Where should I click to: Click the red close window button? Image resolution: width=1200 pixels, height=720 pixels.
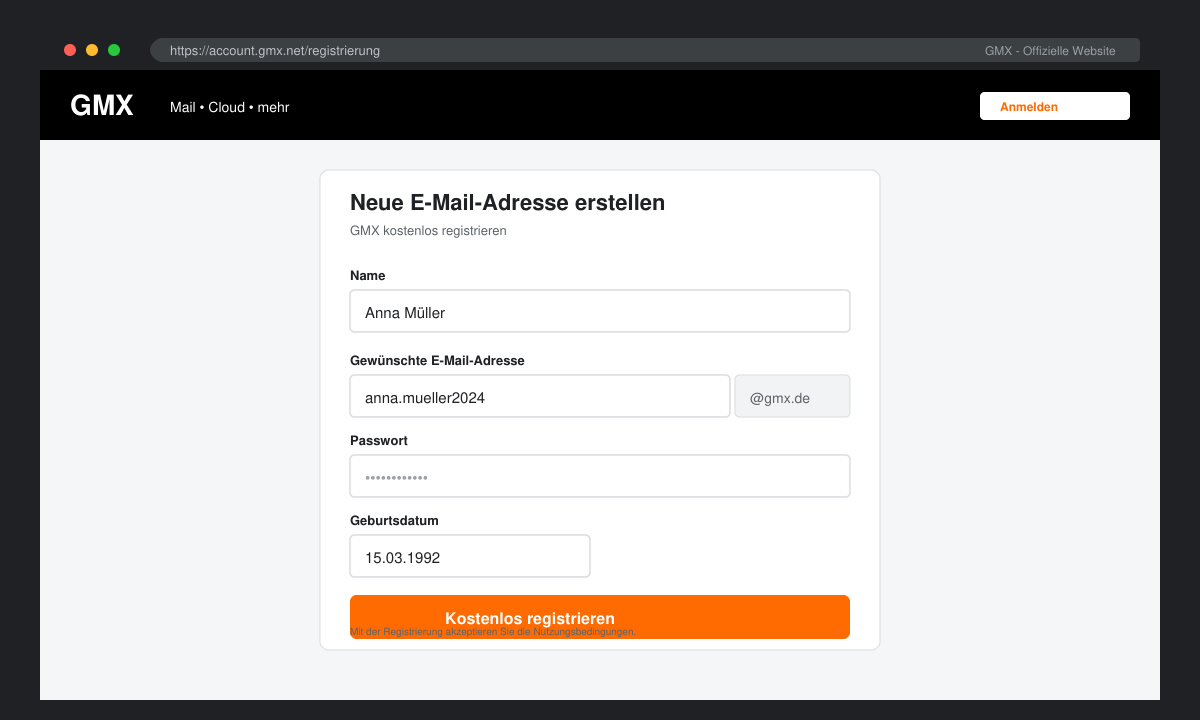70,50
